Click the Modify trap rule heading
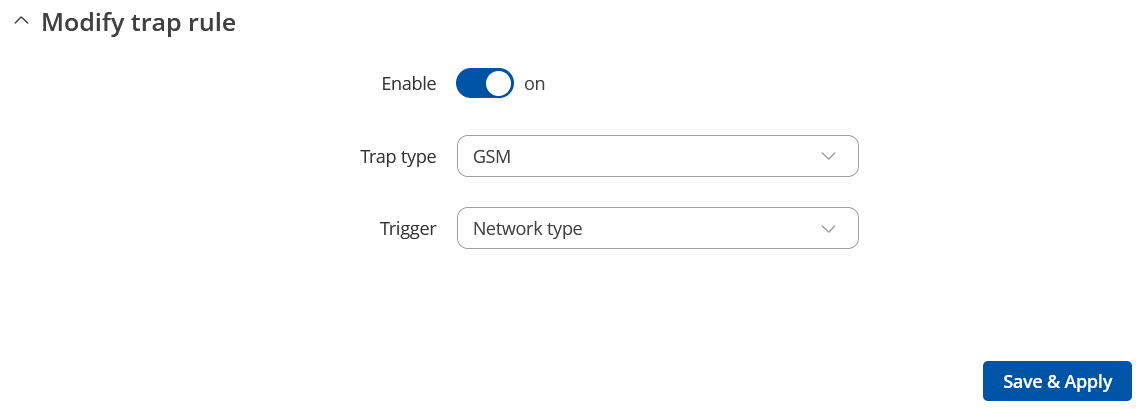The height and width of the screenshot is (409, 1138). 138,23
